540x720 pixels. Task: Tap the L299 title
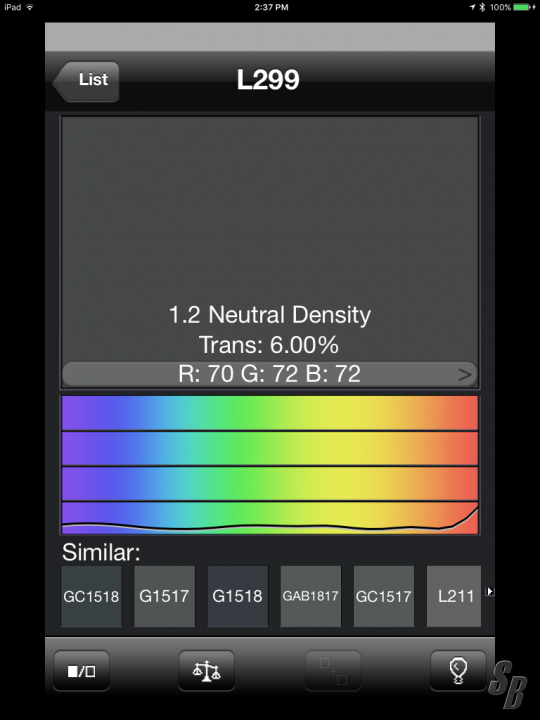[268, 79]
